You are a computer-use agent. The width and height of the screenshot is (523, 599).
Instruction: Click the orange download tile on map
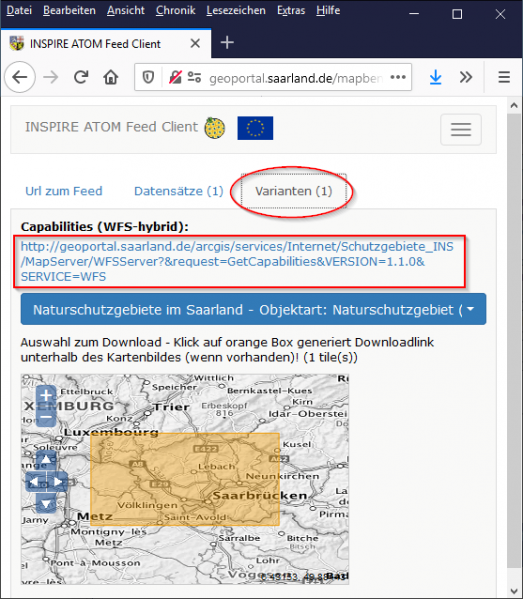(185, 479)
